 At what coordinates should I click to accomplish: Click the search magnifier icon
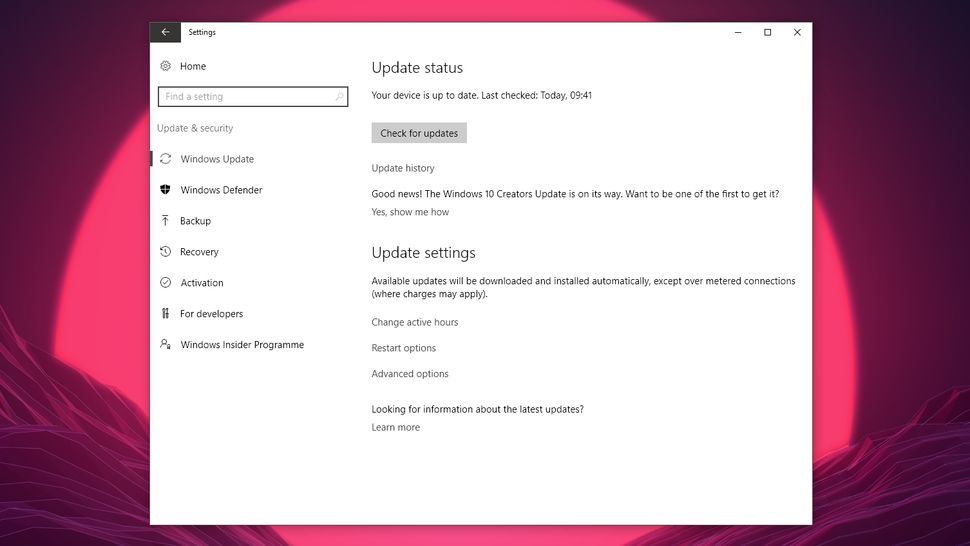(x=339, y=96)
